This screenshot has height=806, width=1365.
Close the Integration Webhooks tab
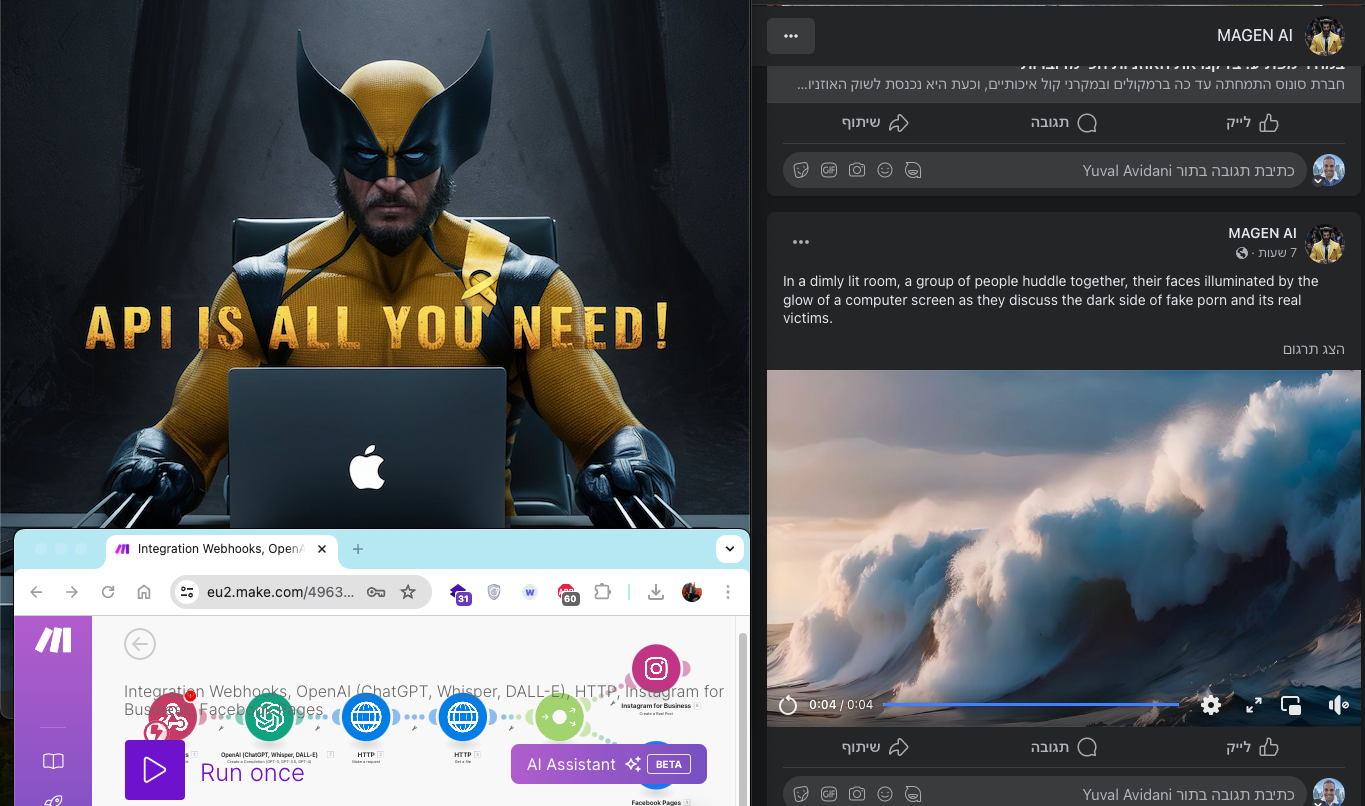(322, 549)
